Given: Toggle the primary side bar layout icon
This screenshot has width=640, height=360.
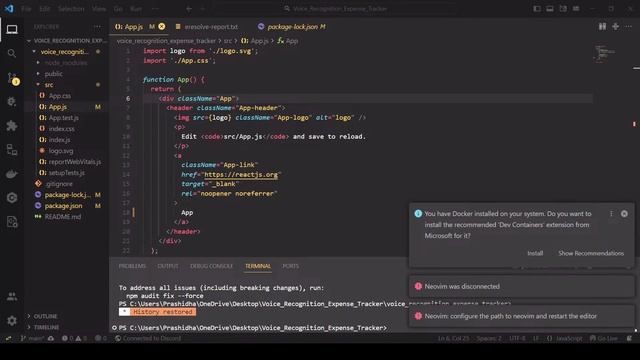Looking at the screenshot, I should click(537, 9).
